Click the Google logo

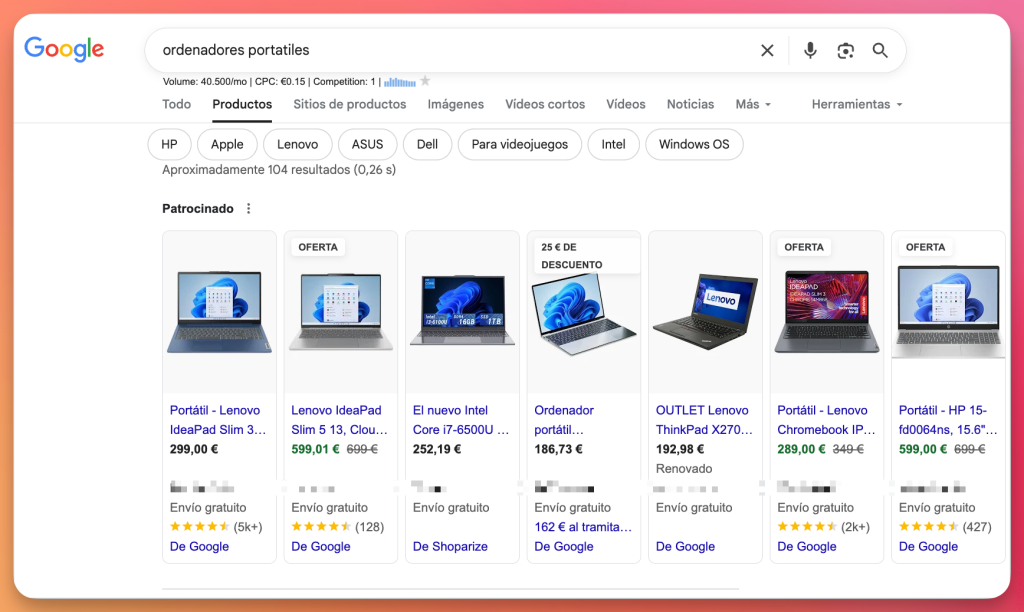tap(64, 49)
